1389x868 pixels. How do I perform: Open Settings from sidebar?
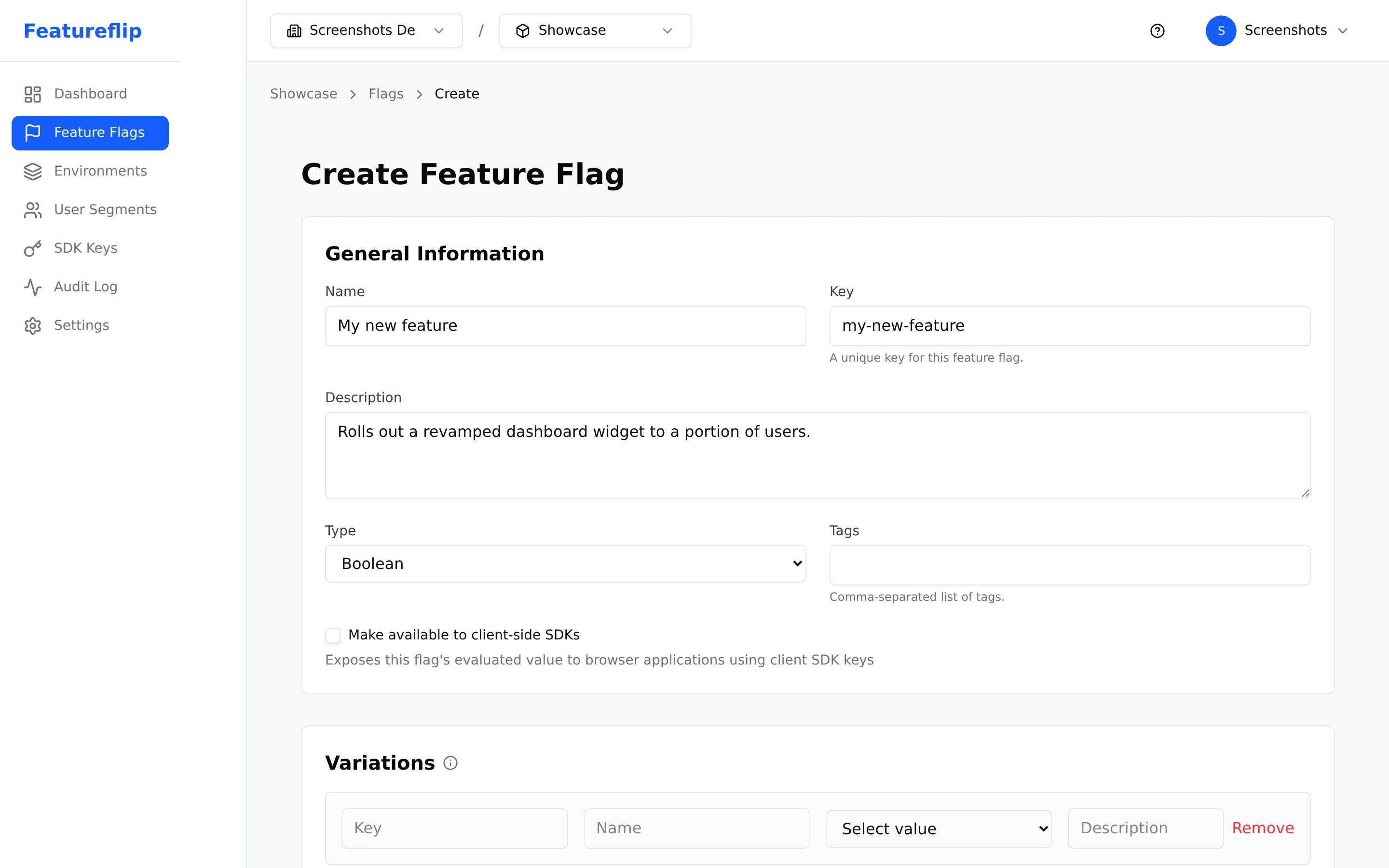coord(90,325)
